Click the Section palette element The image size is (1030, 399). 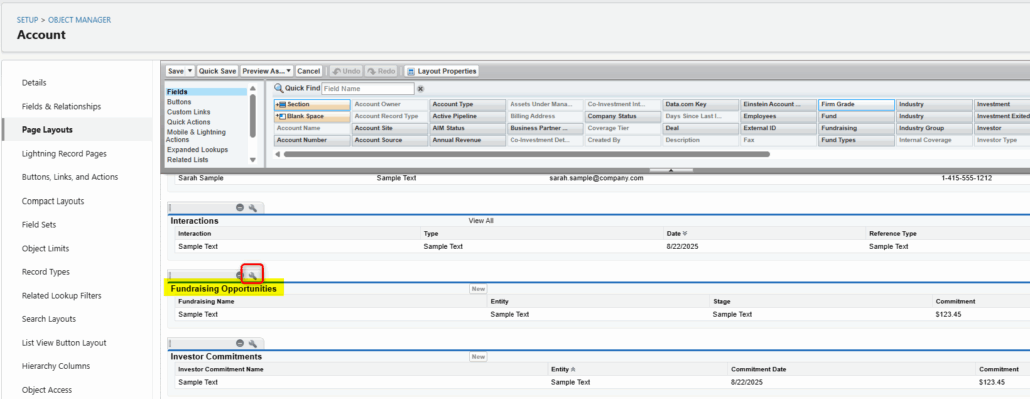point(312,105)
